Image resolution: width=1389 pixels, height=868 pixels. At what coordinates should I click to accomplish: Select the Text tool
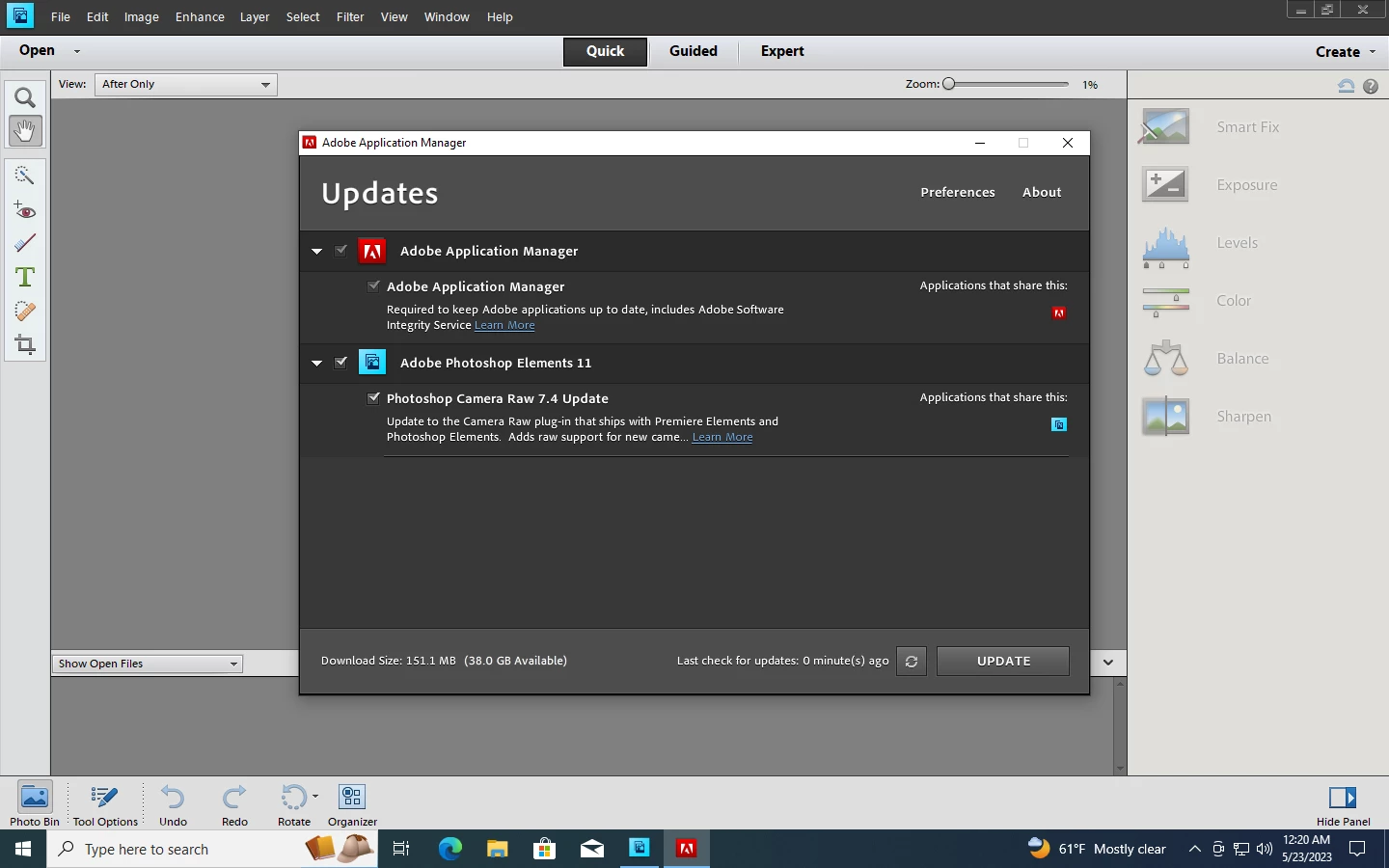tap(25, 277)
